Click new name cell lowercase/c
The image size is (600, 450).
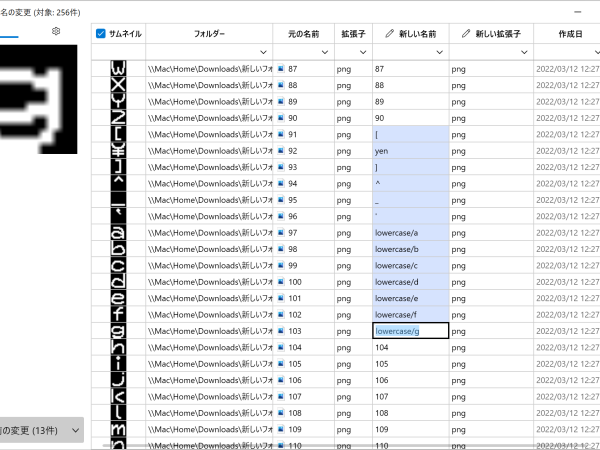(x=411, y=265)
